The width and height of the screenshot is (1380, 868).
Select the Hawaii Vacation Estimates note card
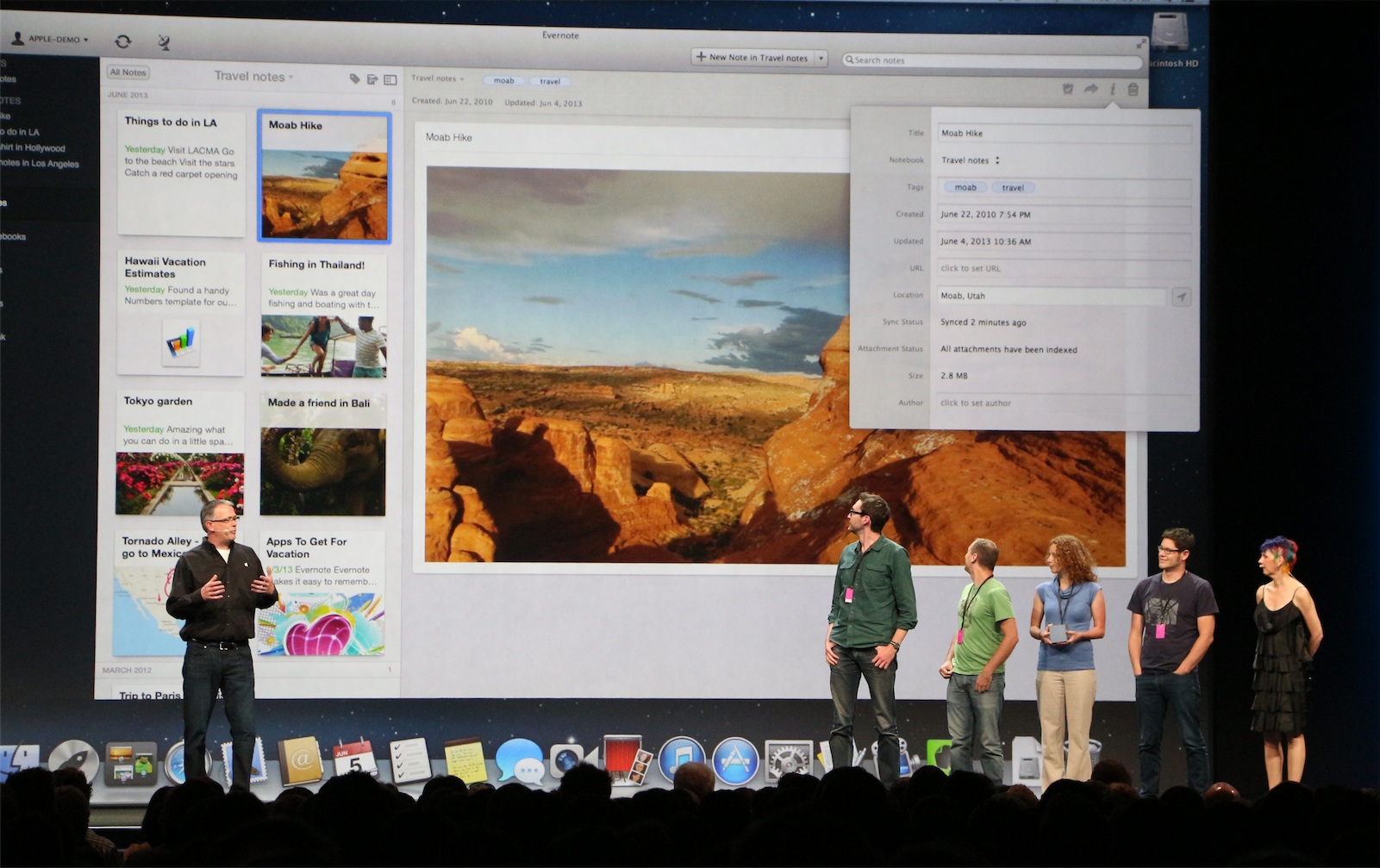click(181, 313)
